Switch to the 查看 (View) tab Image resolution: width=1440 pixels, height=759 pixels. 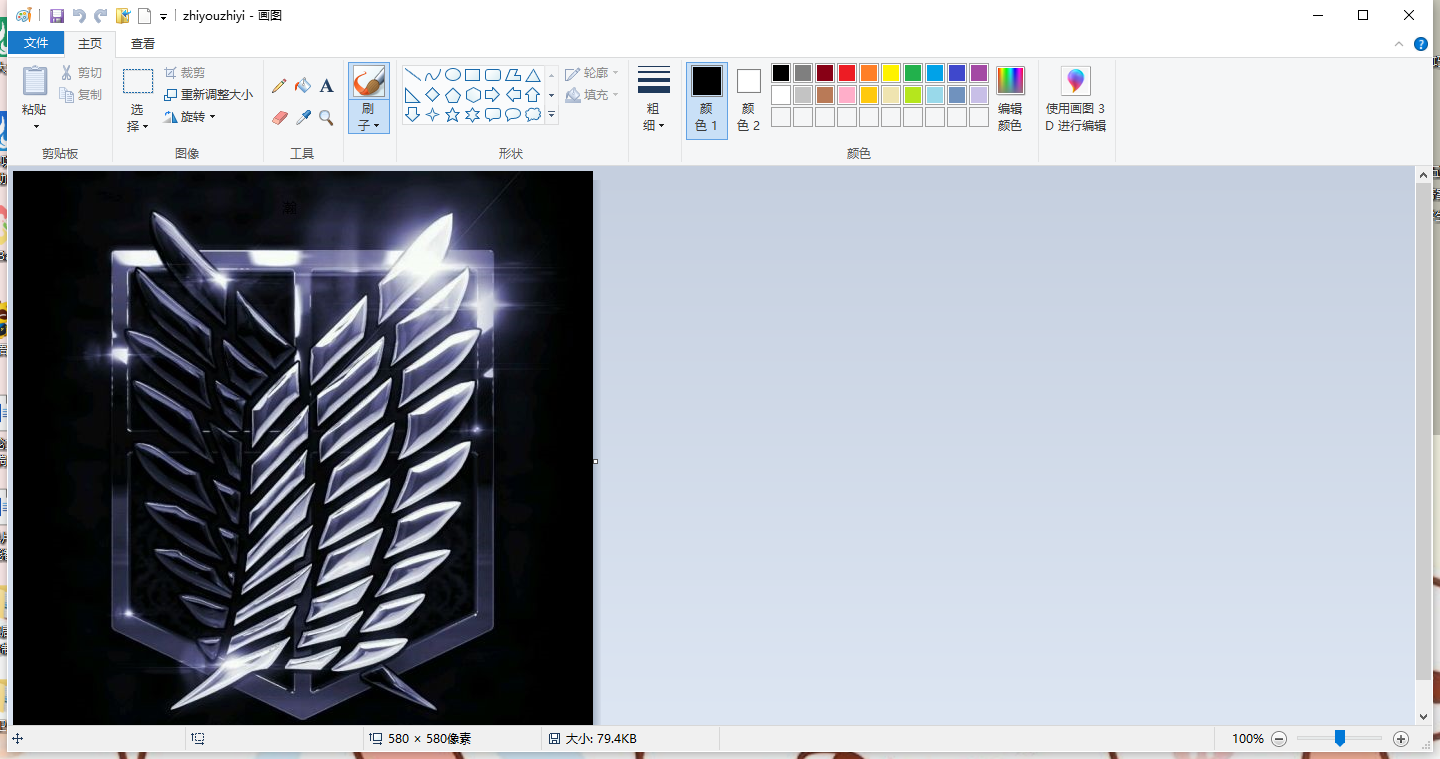tap(142, 43)
